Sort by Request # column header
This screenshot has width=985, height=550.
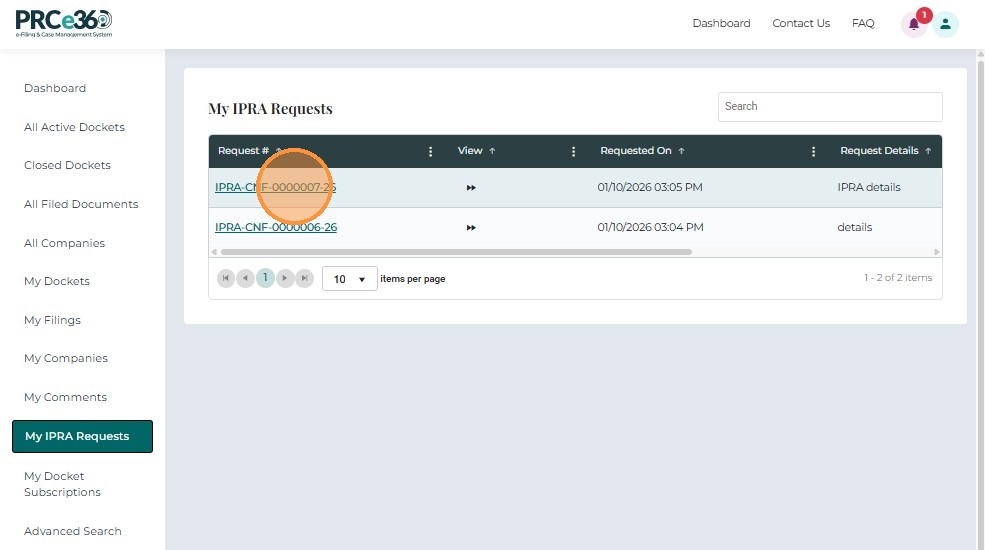coord(243,151)
